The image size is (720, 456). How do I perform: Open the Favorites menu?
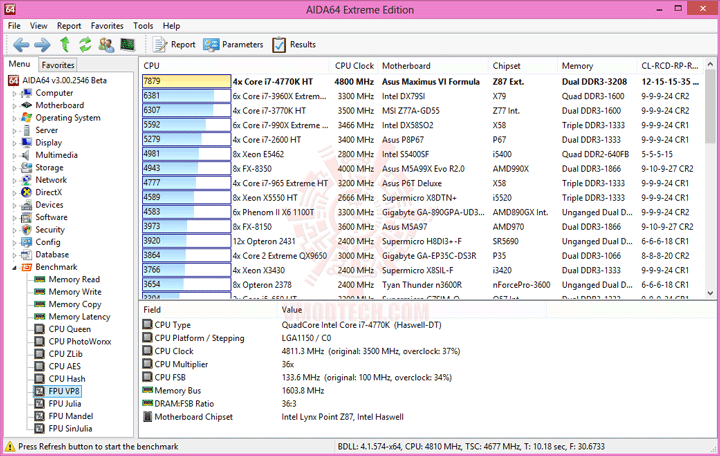107,26
